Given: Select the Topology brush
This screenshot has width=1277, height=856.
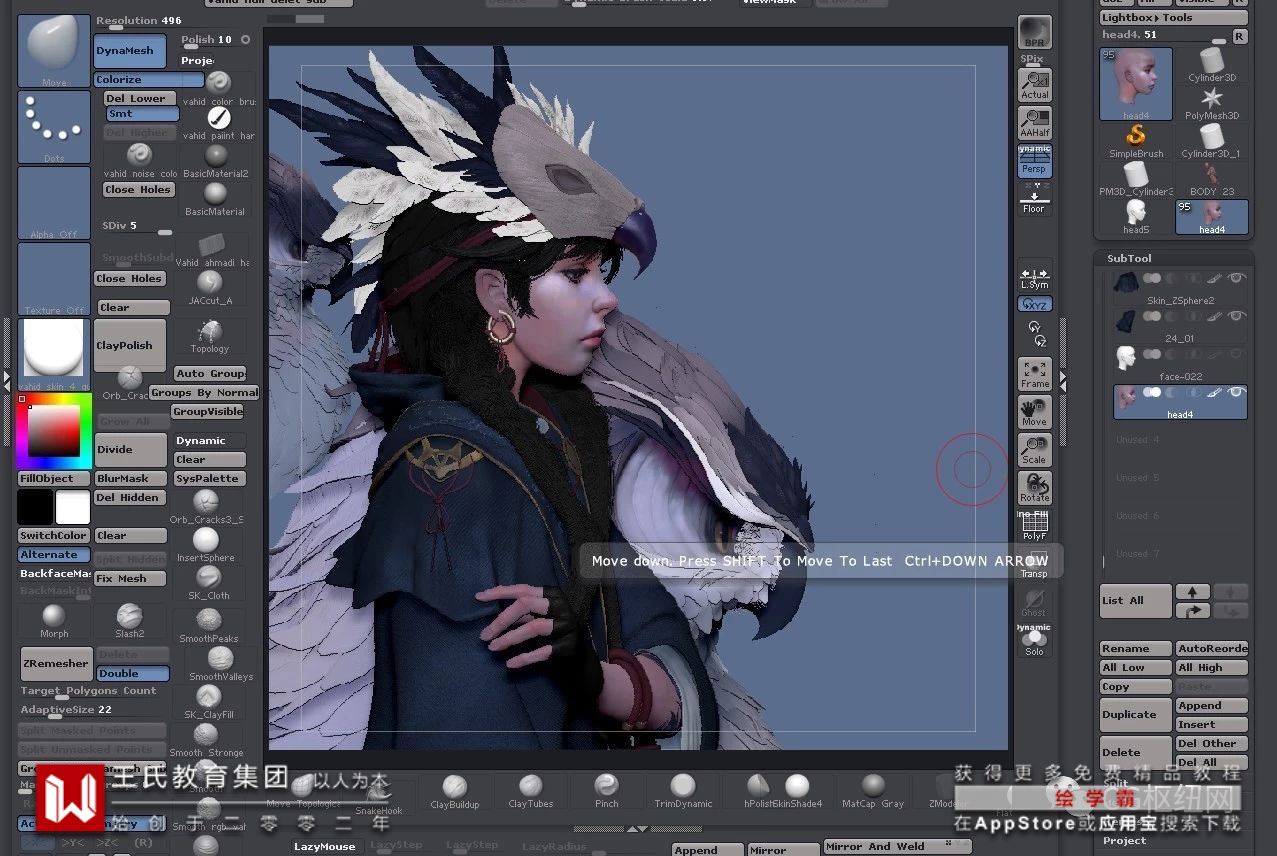Looking at the screenshot, I should tap(210, 336).
